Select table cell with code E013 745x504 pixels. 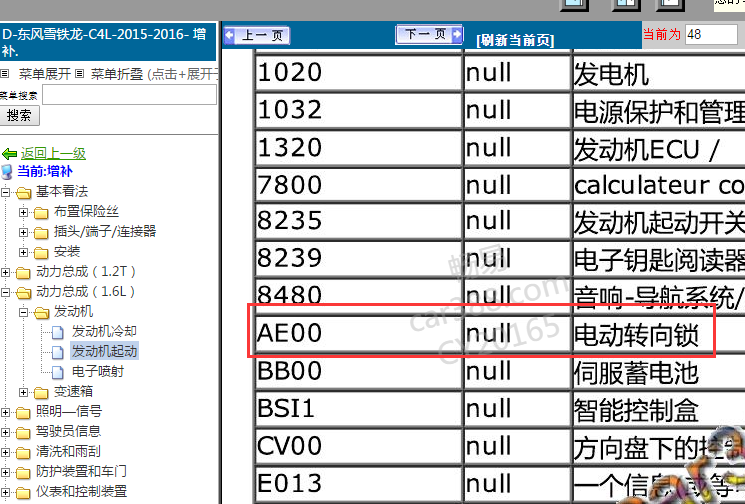(359, 484)
